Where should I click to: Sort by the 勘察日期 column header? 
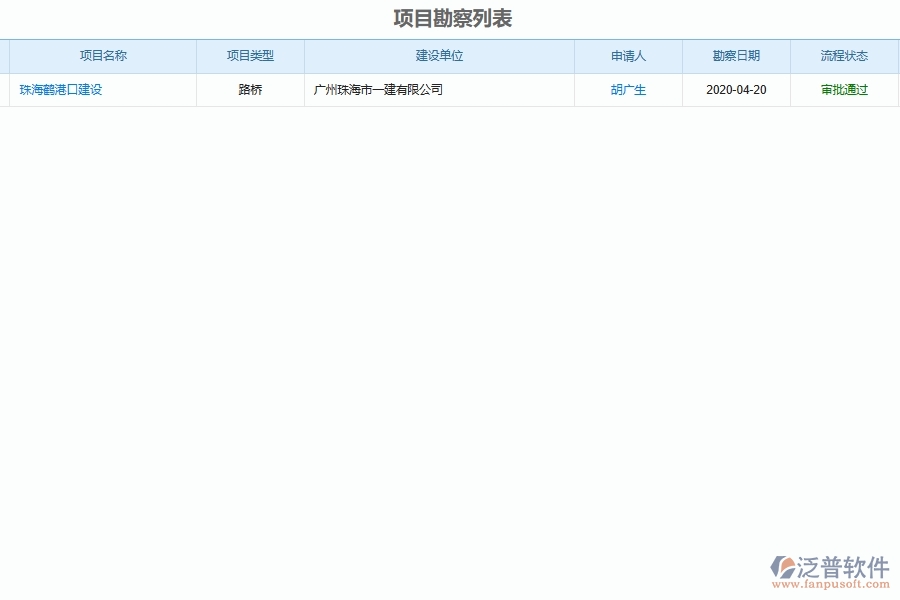click(735, 56)
